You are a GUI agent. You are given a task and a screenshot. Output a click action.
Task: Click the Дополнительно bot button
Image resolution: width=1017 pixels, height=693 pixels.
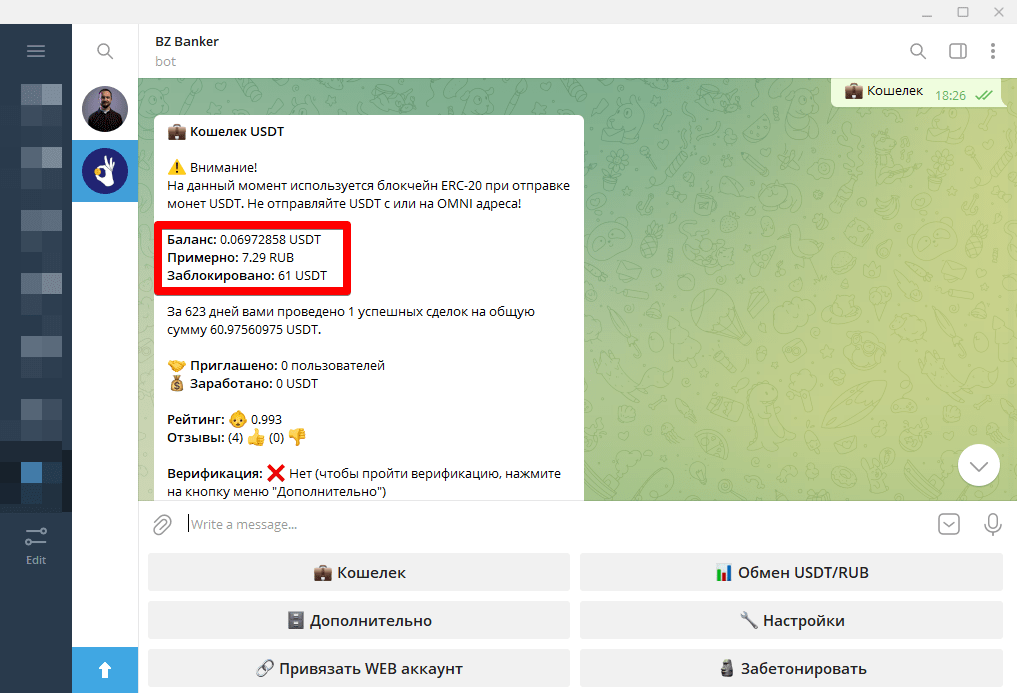[x=359, y=620]
